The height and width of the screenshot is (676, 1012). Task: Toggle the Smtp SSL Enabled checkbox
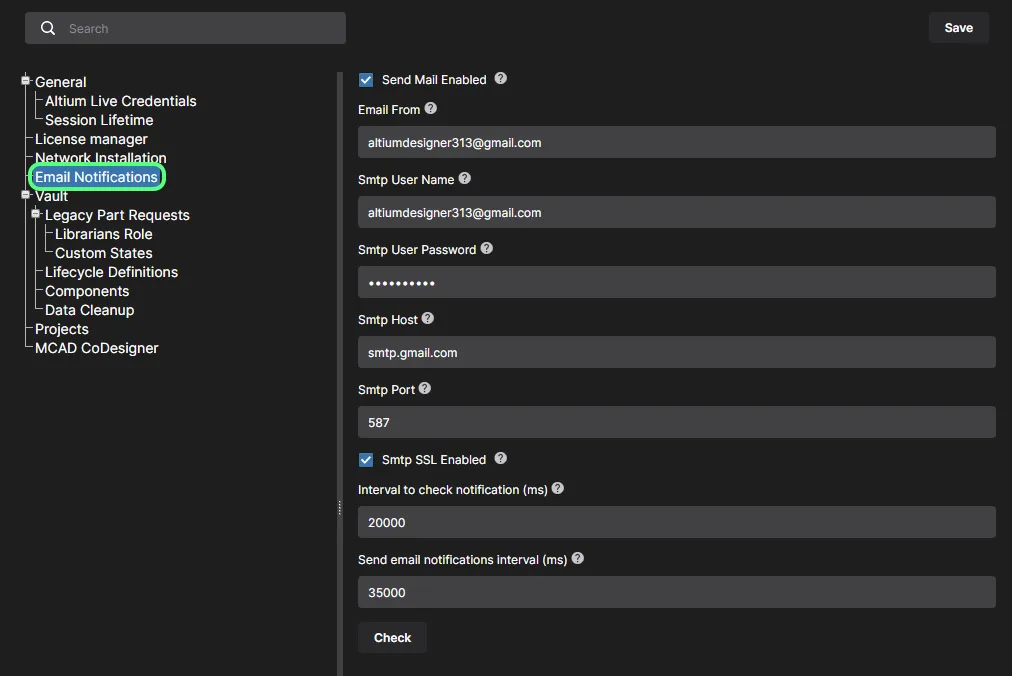point(366,460)
